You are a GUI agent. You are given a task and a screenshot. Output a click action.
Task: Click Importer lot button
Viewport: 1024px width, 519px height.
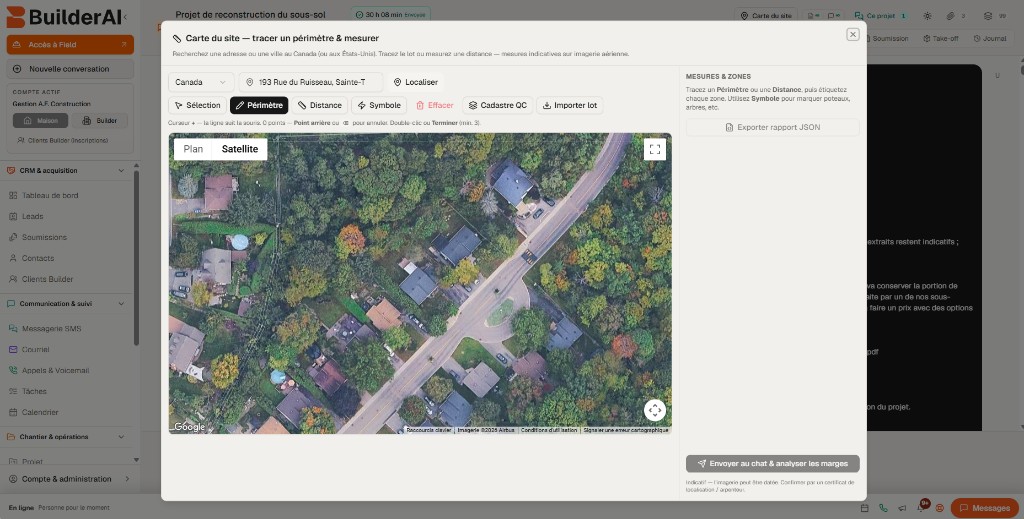click(569, 105)
